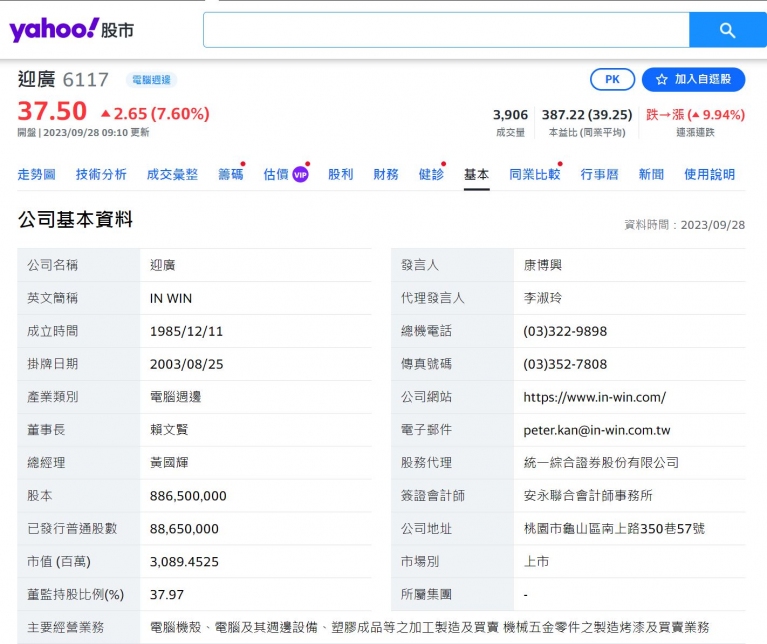The image size is (767, 644).
Task: Switch to the 成交彙整 tab
Action: click(172, 175)
